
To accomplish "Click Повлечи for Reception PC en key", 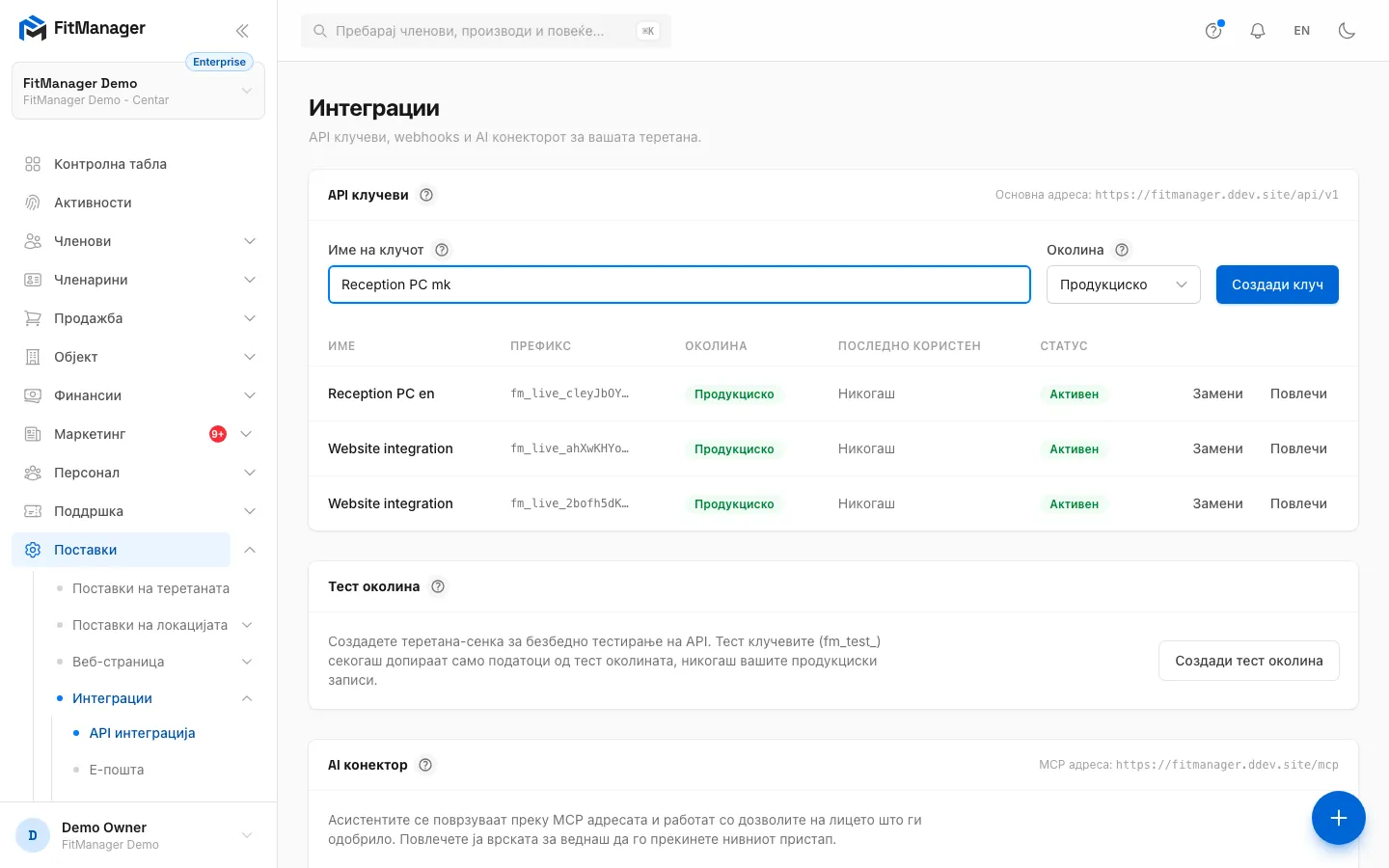I will coord(1298,393).
